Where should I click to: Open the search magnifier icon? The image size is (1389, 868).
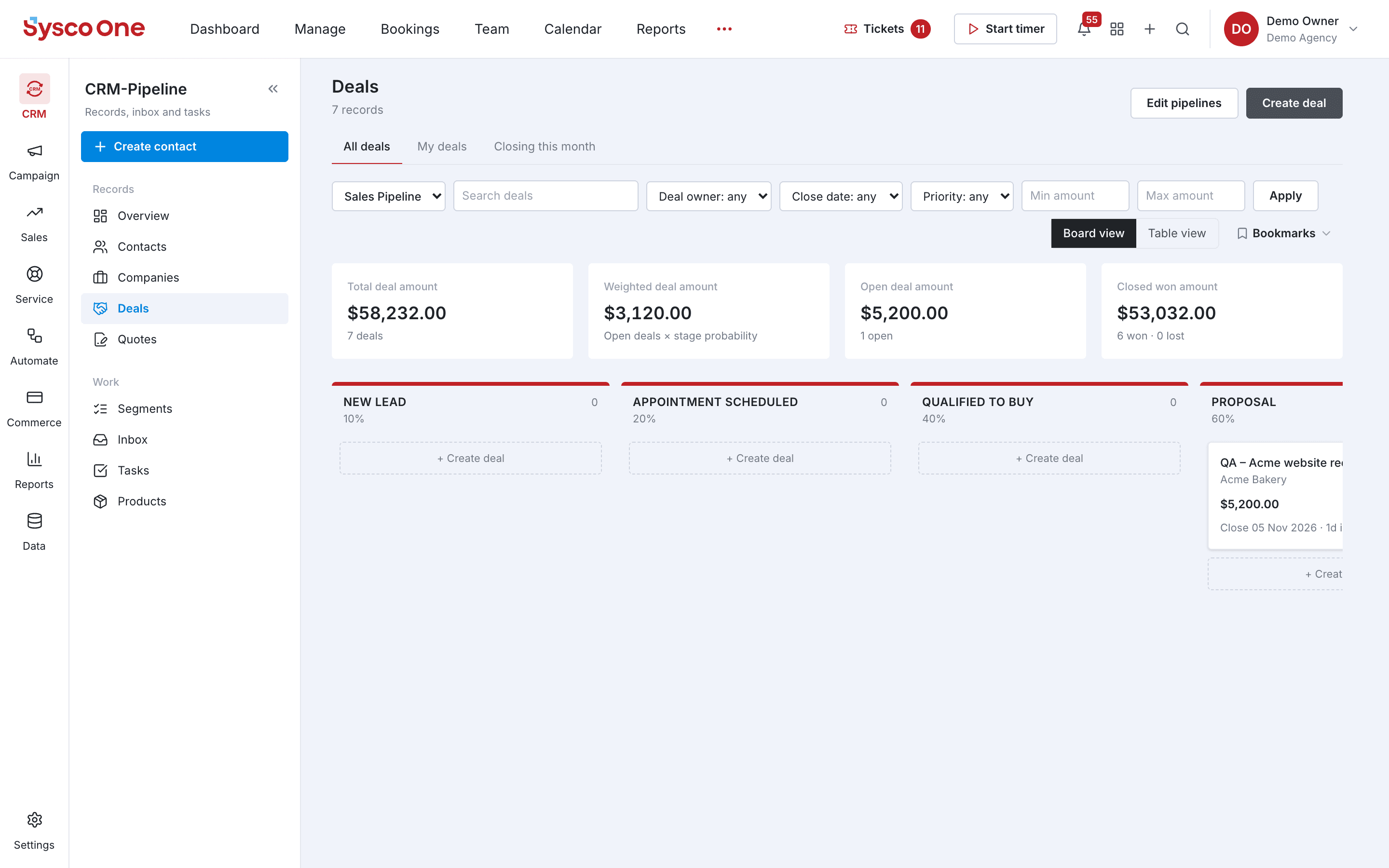[1183, 29]
